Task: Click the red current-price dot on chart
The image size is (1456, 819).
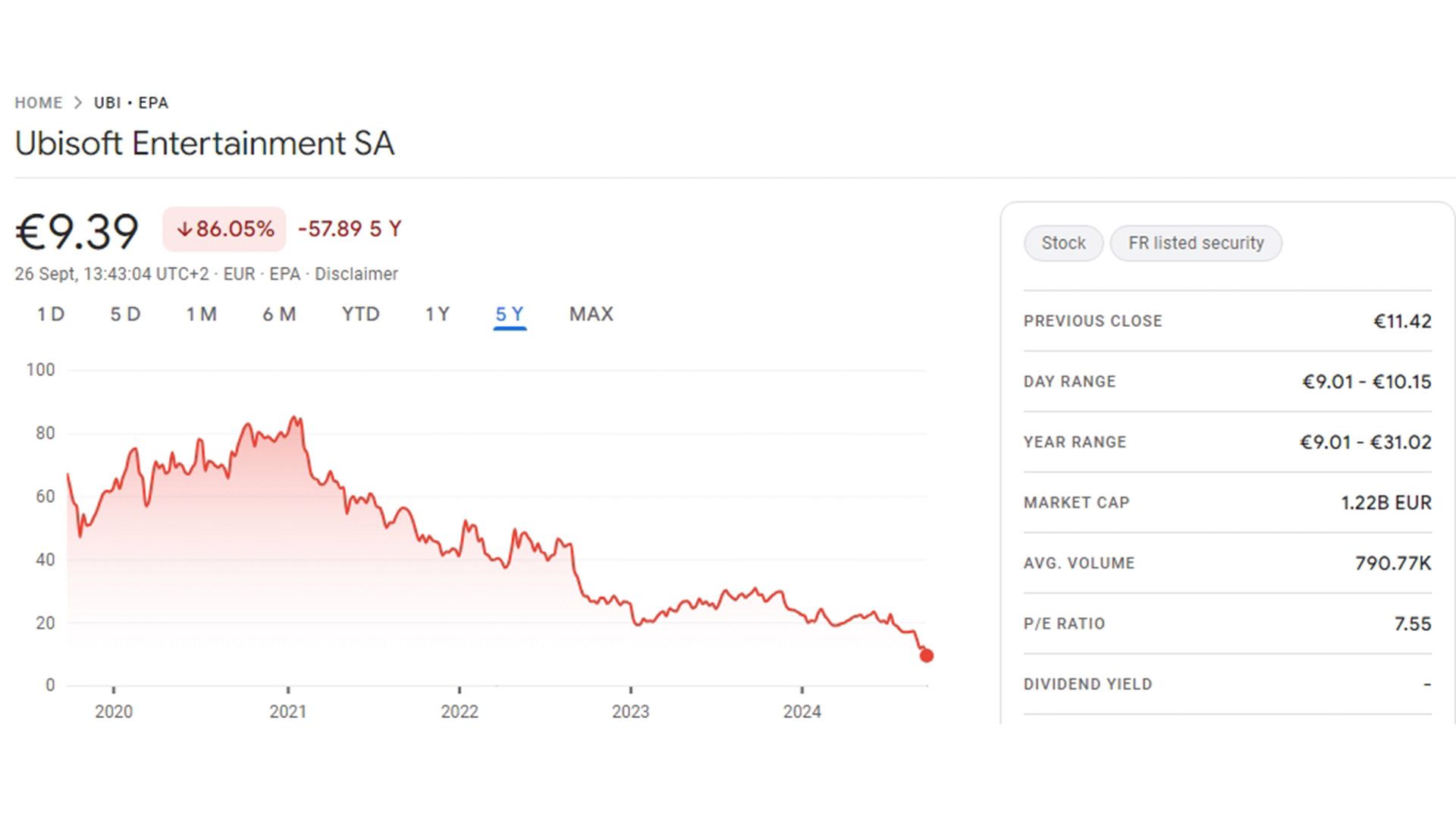Action: click(x=926, y=656)
